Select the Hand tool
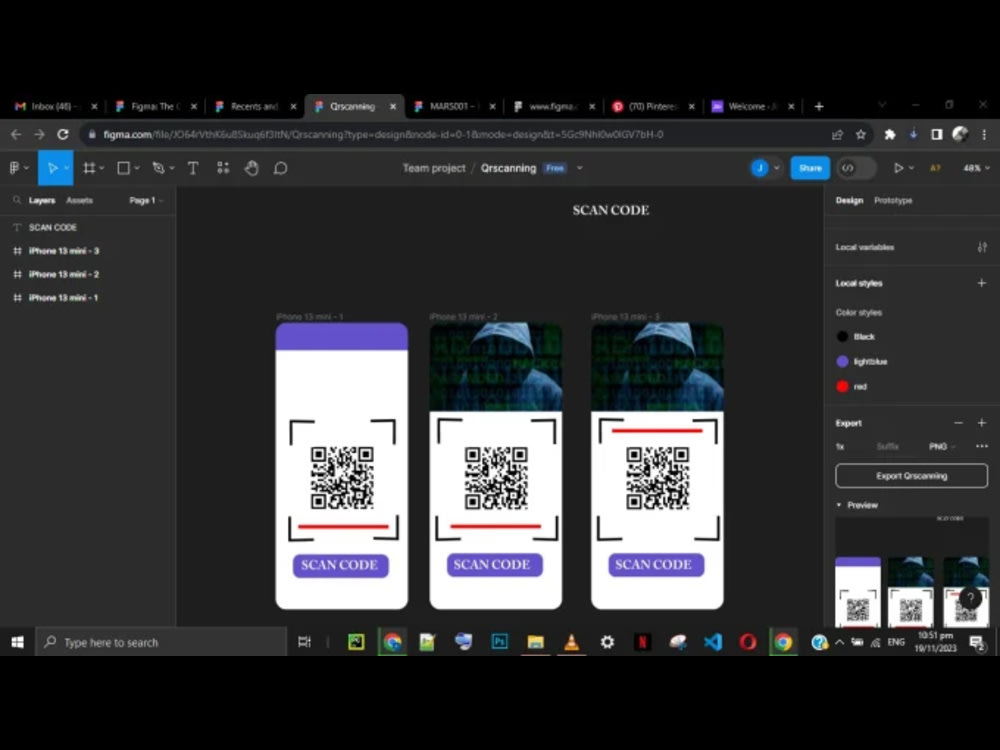 pos(252,168)
